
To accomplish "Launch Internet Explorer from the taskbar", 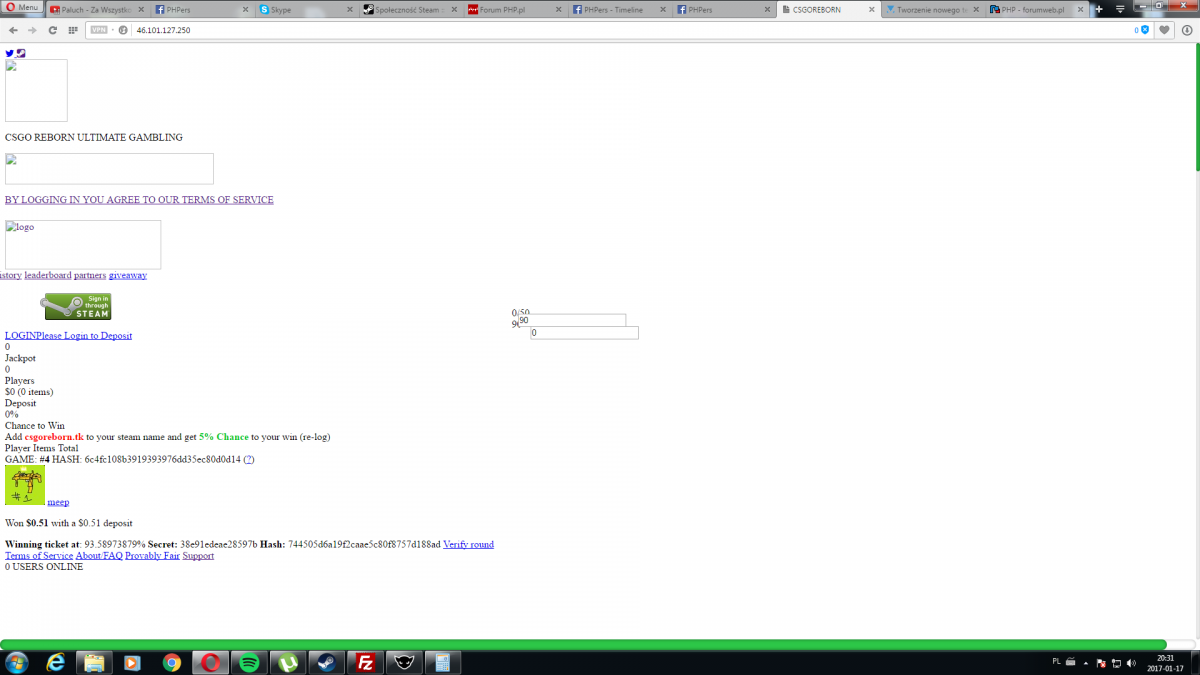I will [56, 663].
